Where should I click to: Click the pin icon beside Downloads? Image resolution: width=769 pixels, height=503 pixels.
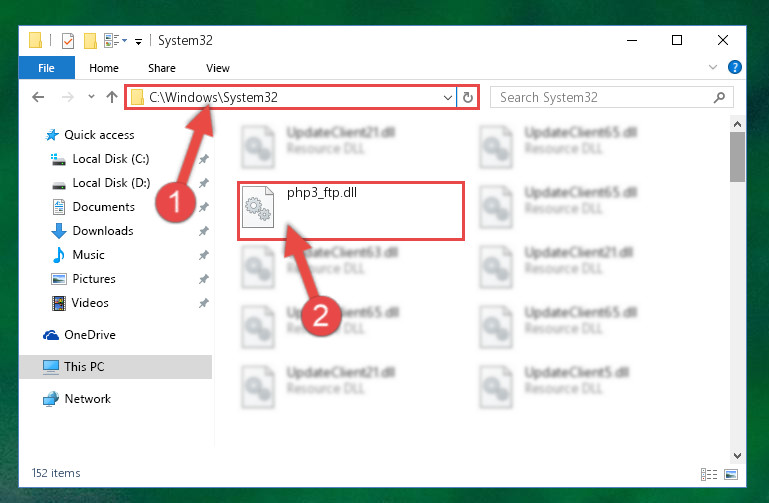(204, 231)
